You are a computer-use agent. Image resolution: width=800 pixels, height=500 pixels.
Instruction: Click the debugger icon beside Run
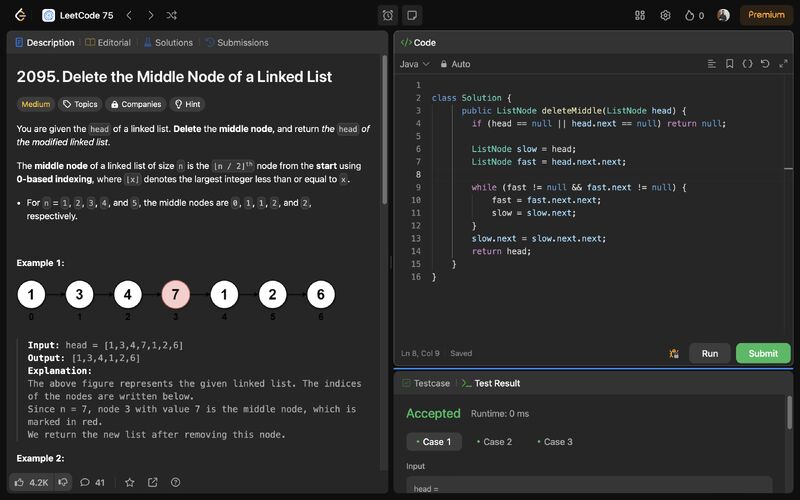pyautogui.click(x=674, y=353)
